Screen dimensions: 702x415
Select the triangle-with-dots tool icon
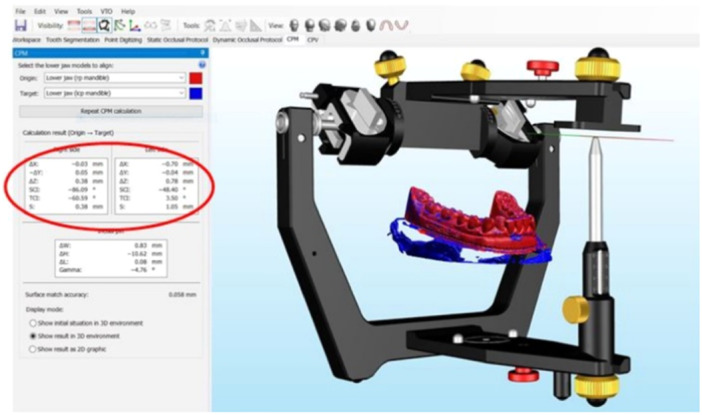pos(225,26)
